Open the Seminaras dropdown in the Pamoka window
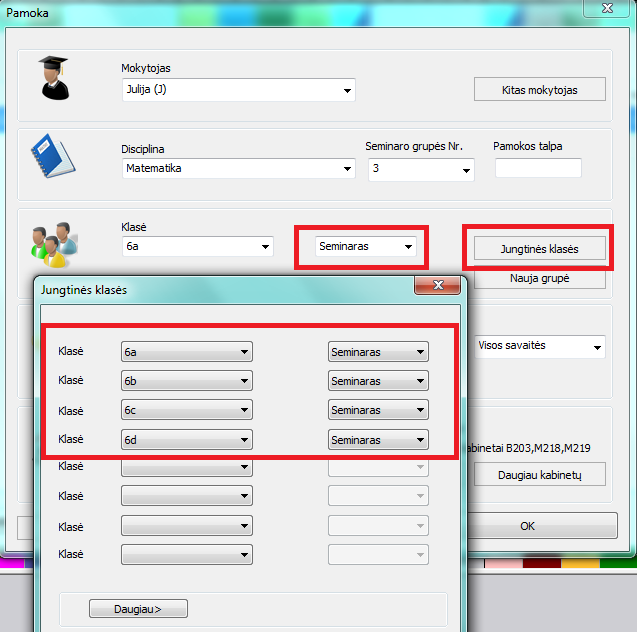 [x=365, y=246]
